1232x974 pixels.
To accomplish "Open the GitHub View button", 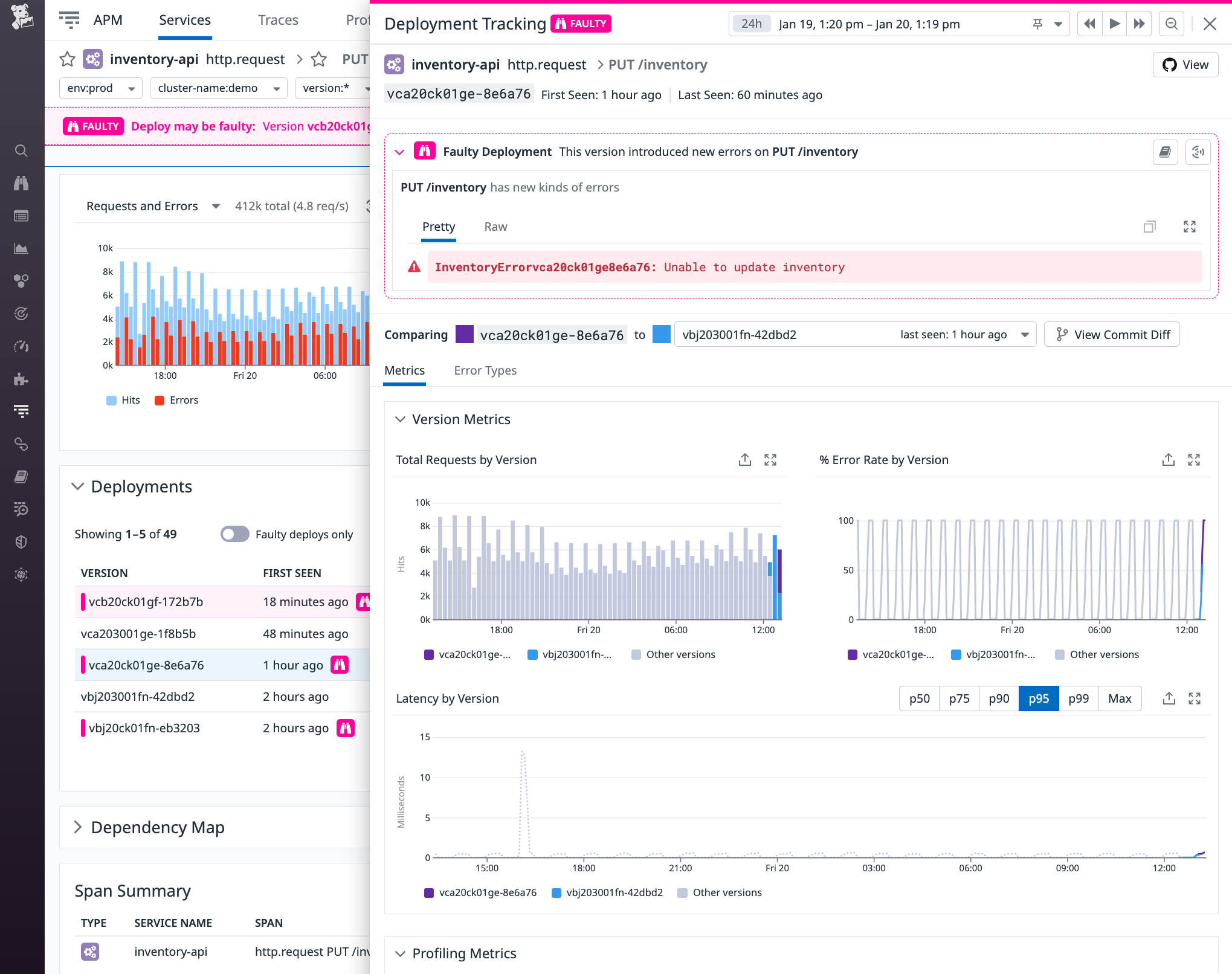I will tap(1185, 65).
